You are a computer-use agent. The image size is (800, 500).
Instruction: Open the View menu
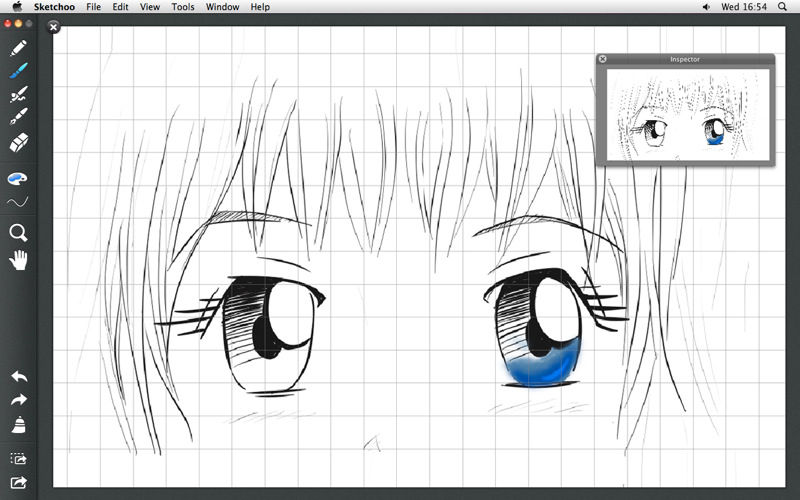tap(150, 7)
